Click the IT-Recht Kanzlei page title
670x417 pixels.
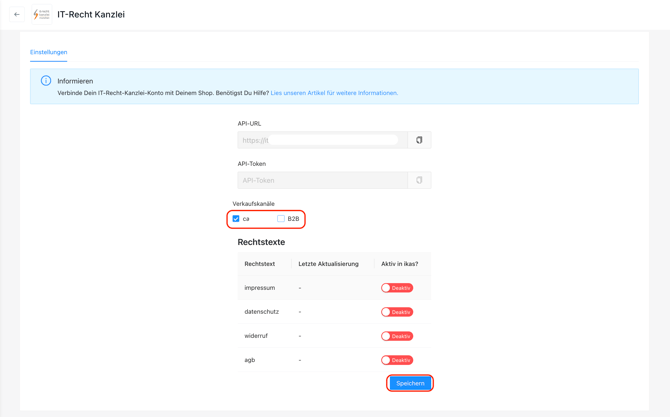pos(91,15)
